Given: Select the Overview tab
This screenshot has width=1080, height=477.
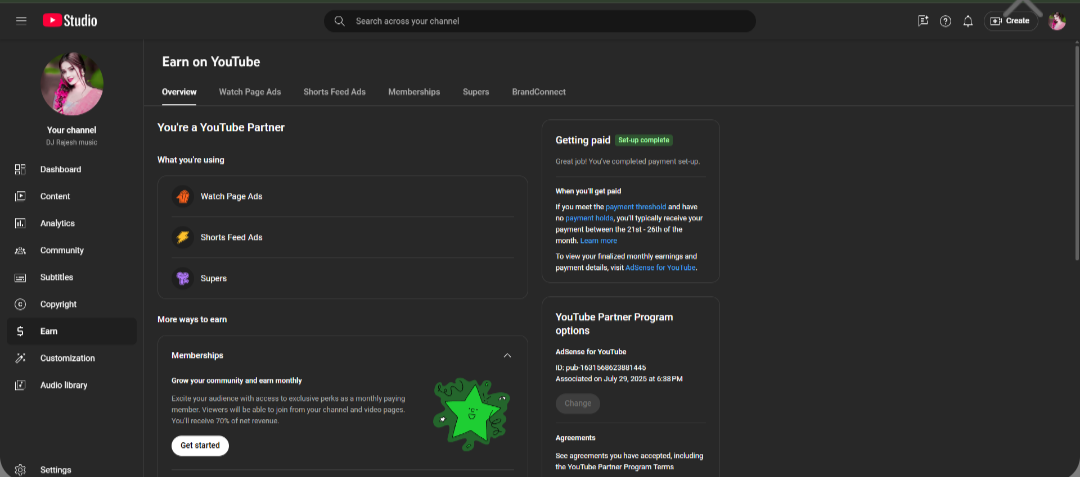Looking at the screenshot, I should coord(179,92).
